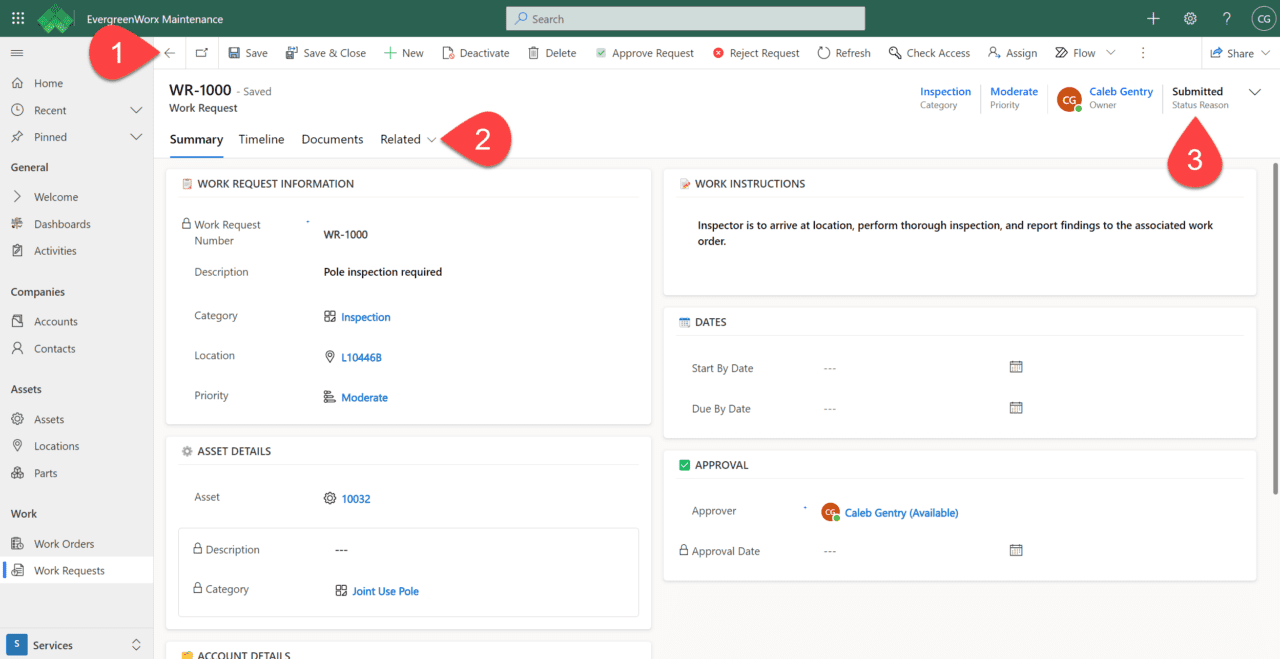Open the CG user account avatar
This screenshot has height=659, width=1280.
[x=1263, y=19]
